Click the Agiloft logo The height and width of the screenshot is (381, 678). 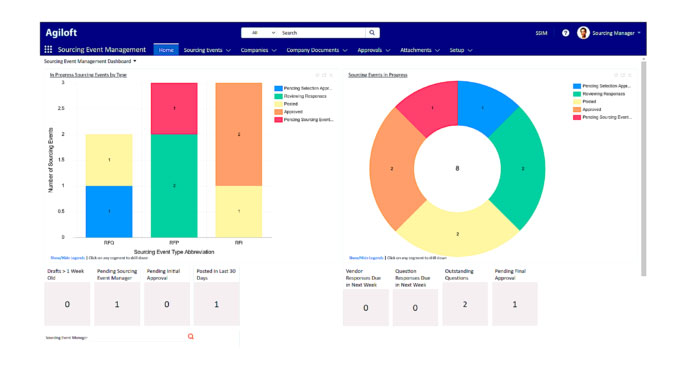click(61, 33)
